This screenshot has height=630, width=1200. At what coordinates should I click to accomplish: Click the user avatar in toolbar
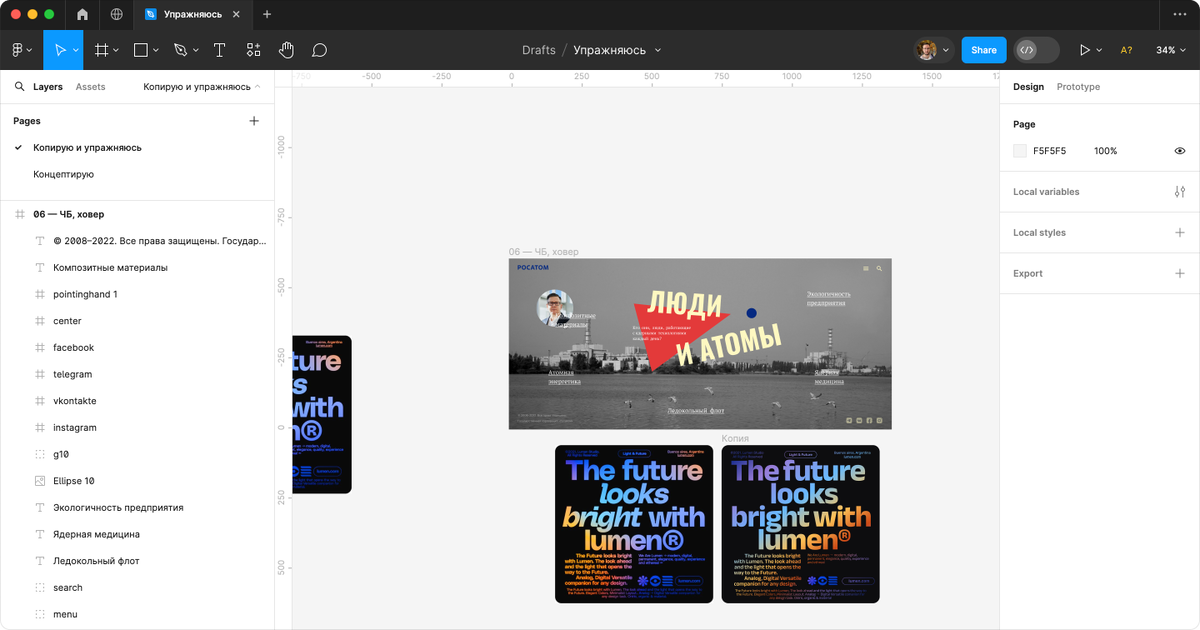(x=927, y=50)
